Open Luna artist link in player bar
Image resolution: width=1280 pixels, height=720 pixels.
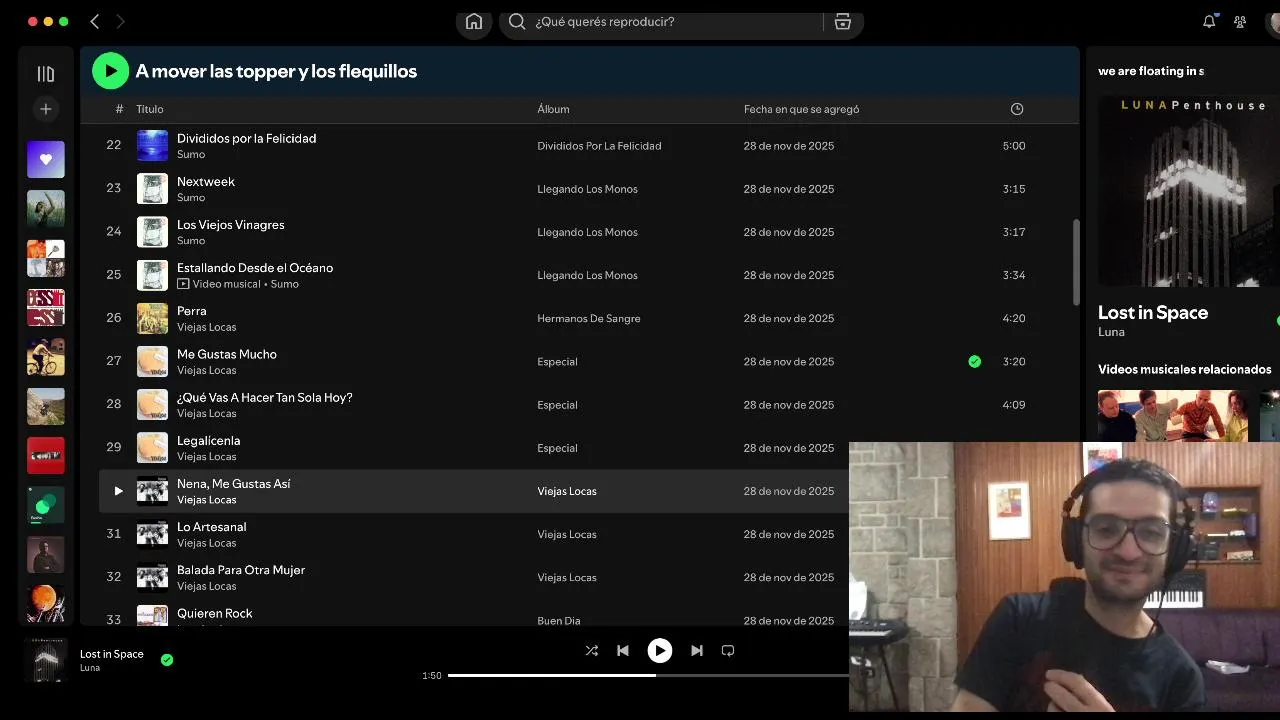(x=90, y=668)
